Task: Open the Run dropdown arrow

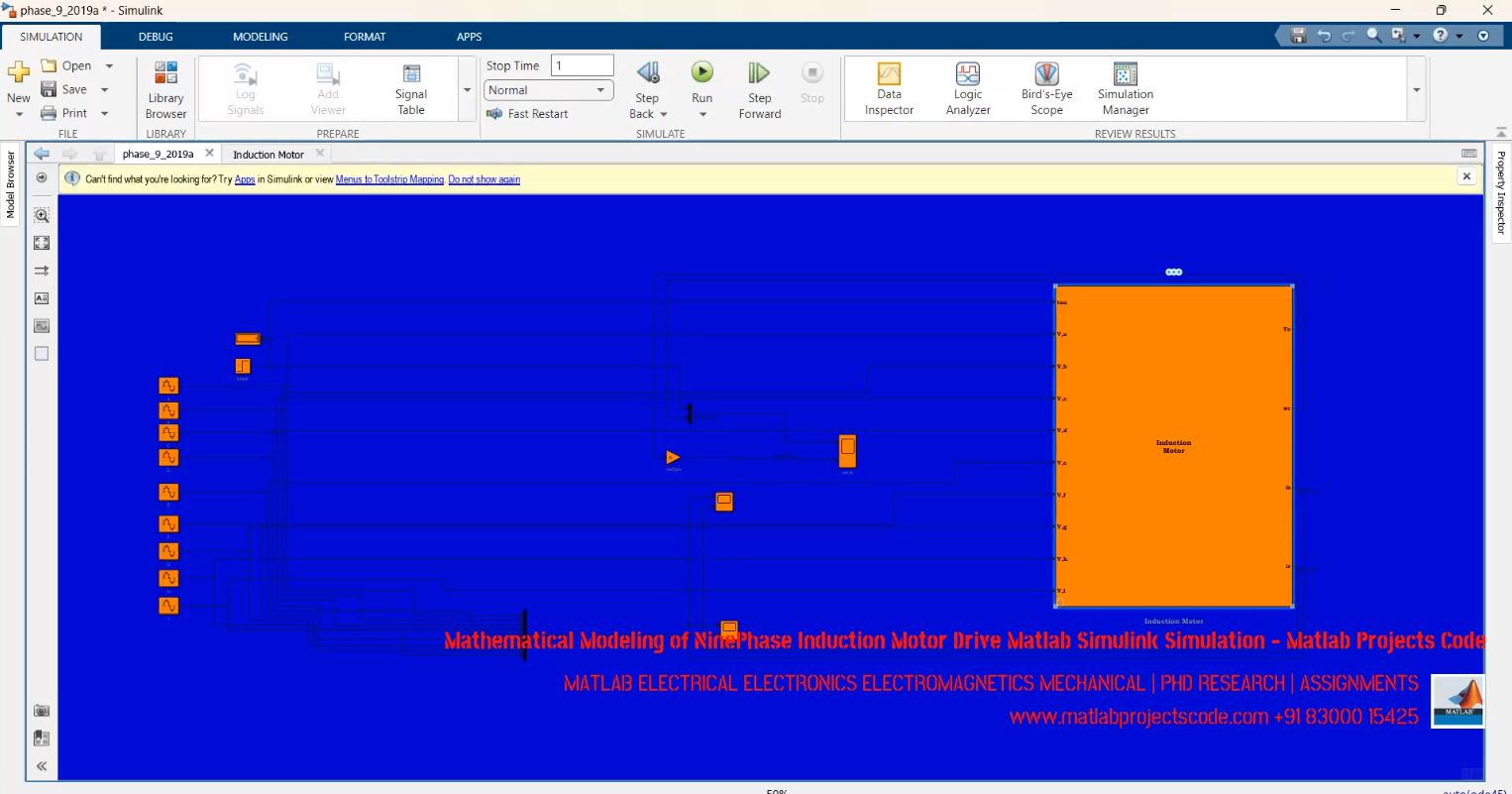Action: coord(702,113)
